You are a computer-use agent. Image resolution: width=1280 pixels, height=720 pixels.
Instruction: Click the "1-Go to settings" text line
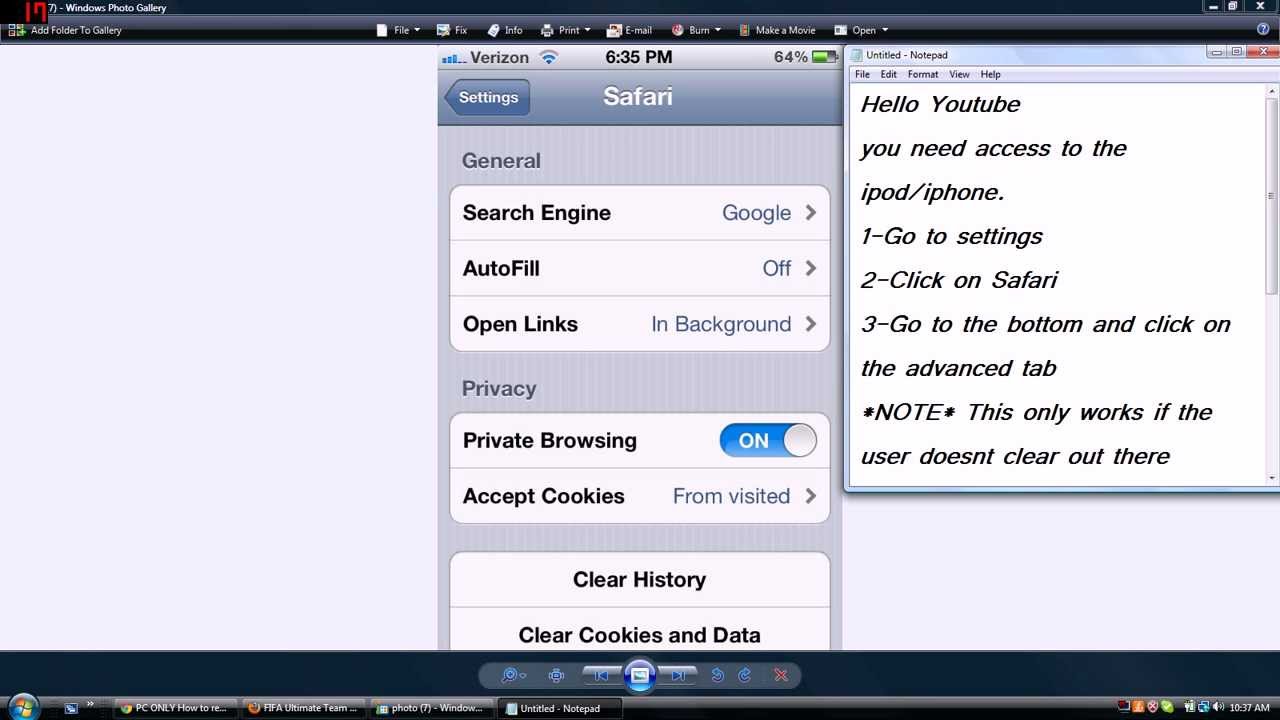click(x=951, y=236)
